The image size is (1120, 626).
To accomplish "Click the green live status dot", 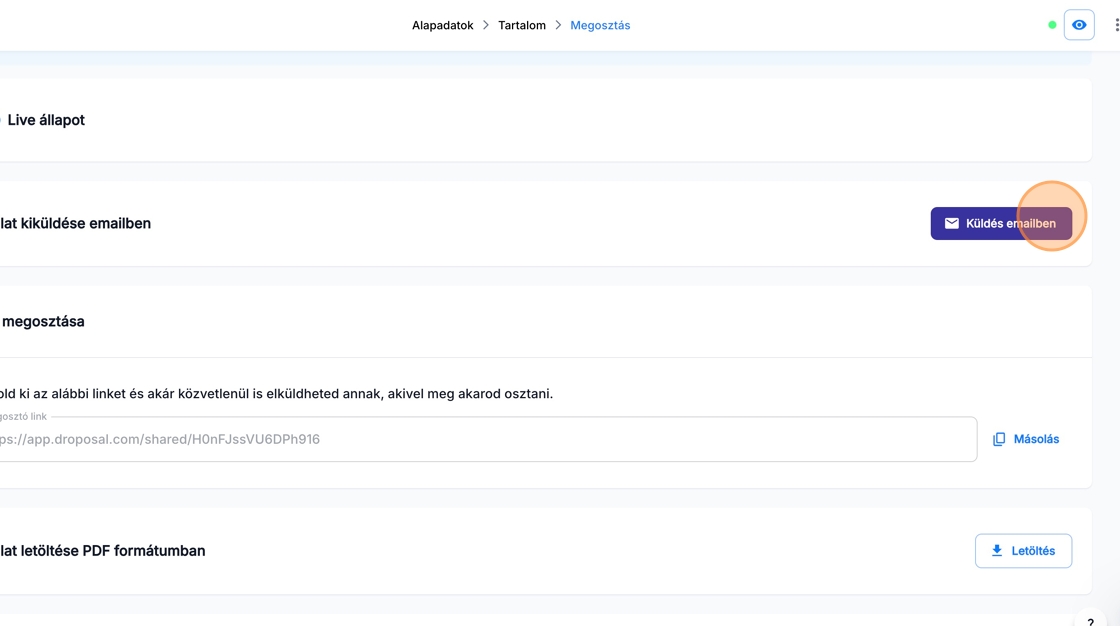I will [x=1052, y=25].
